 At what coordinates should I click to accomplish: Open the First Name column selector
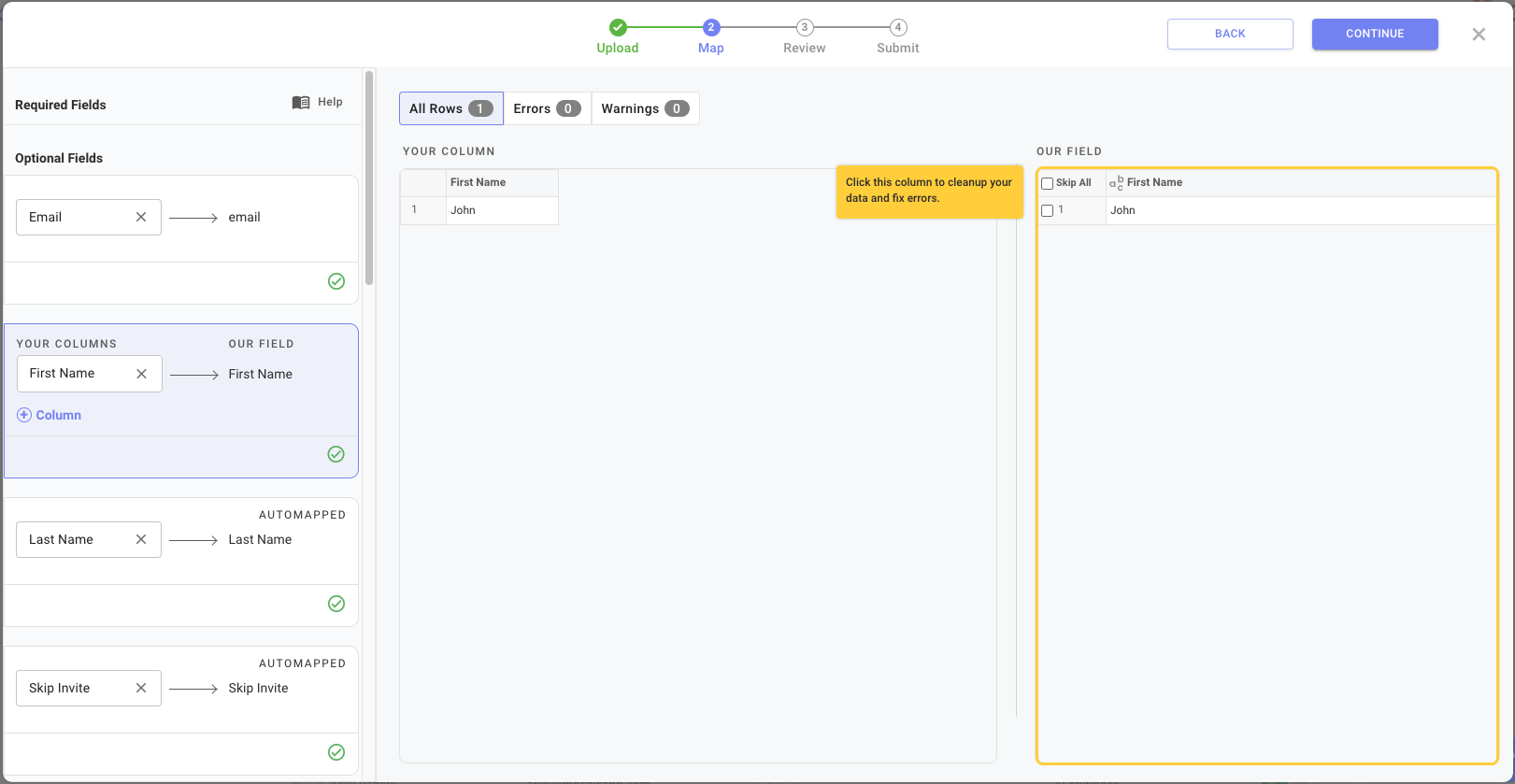pos(90,374)
